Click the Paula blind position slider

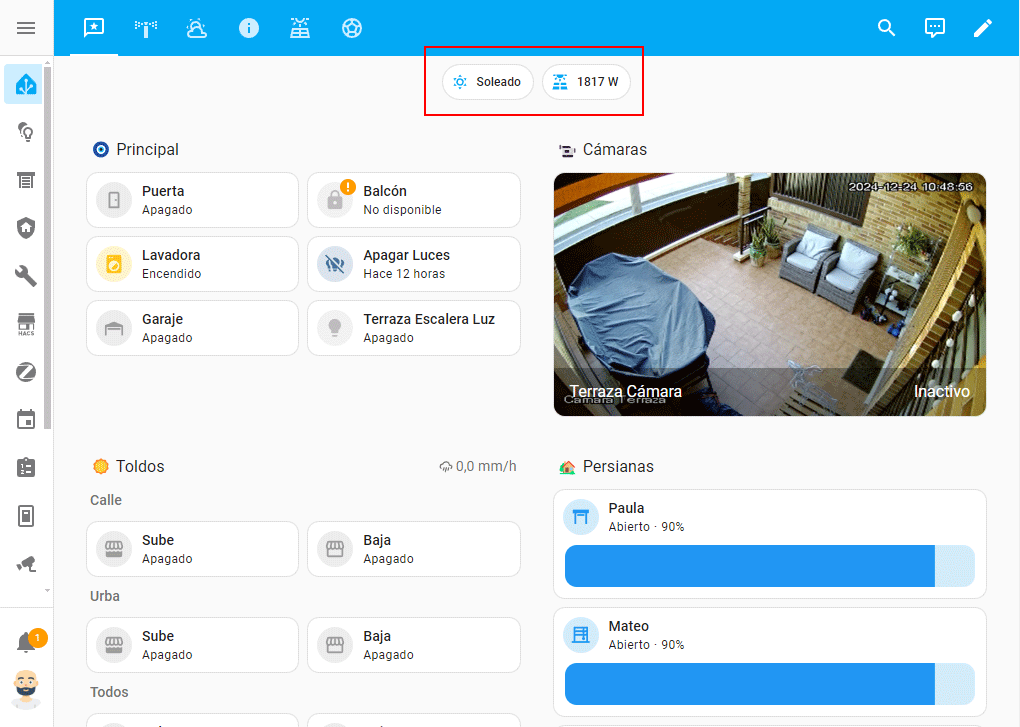pyautogui.click(x=770, y=566)
